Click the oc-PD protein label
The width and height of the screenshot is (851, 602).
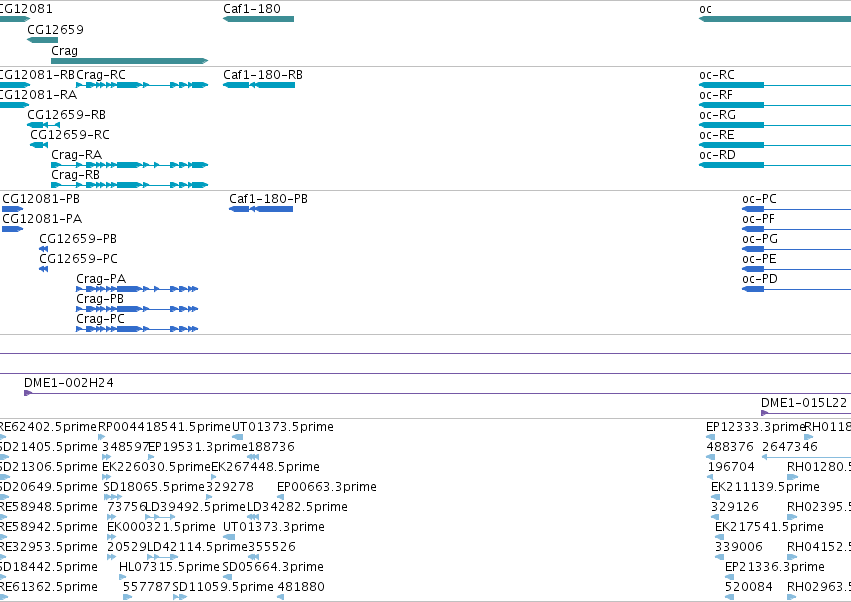point(760,279)
